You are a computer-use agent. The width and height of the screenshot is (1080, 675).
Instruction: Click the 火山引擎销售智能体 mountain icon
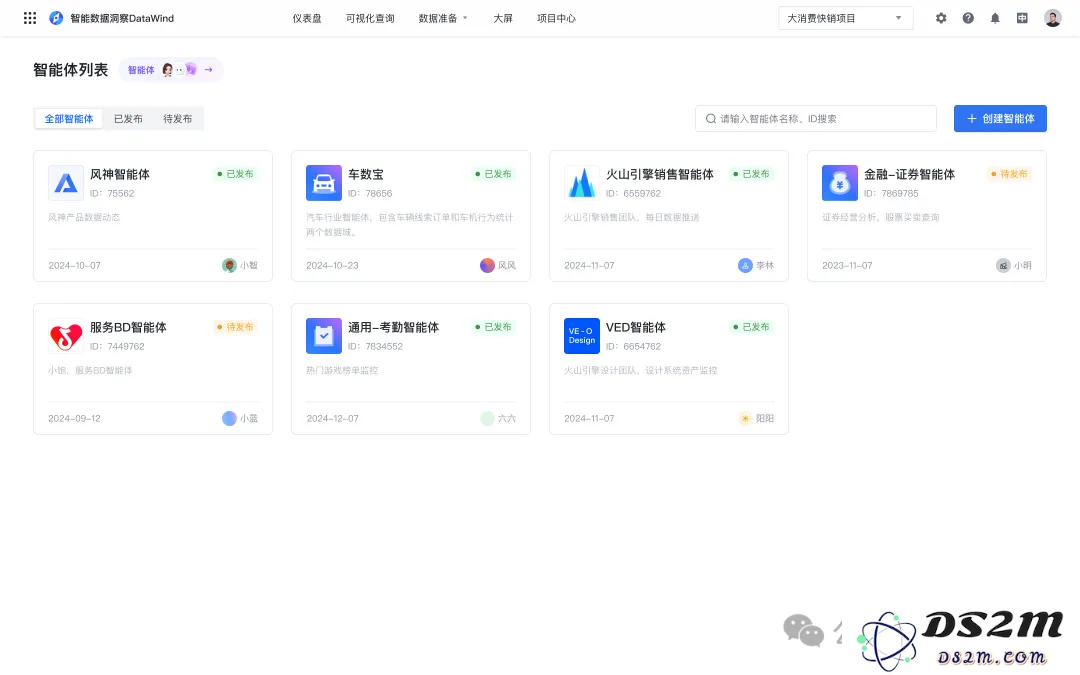pos(582,183)
